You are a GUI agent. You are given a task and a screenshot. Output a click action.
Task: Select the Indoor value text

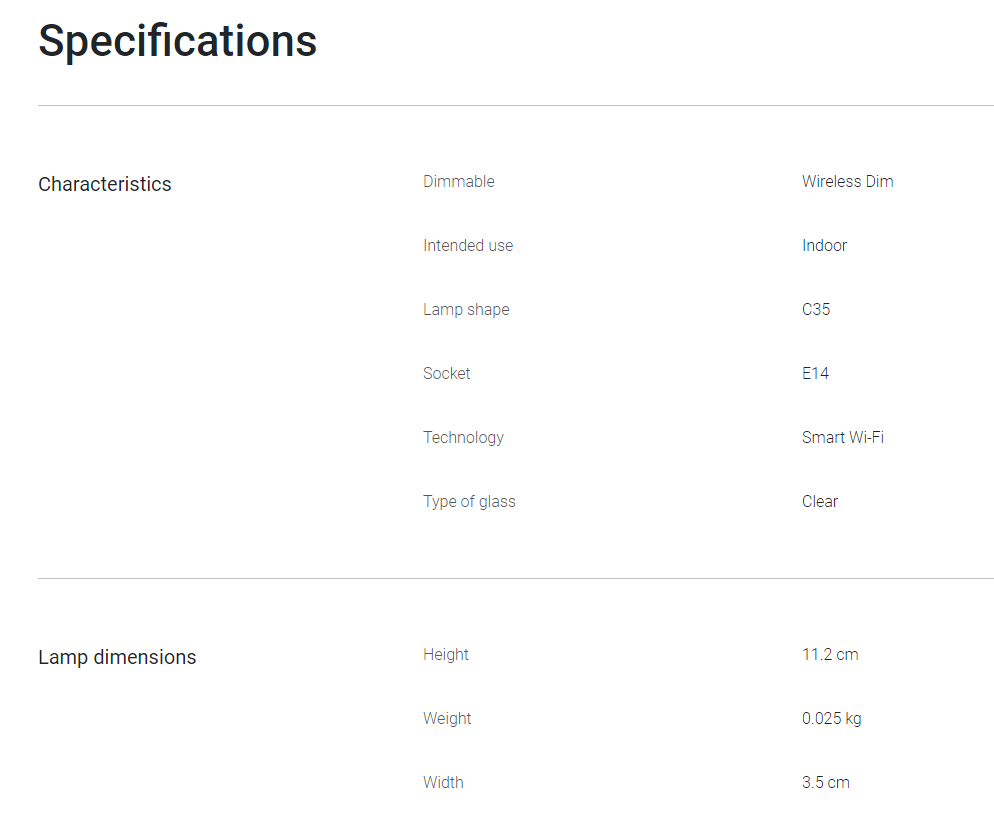(x=824, y=245)
